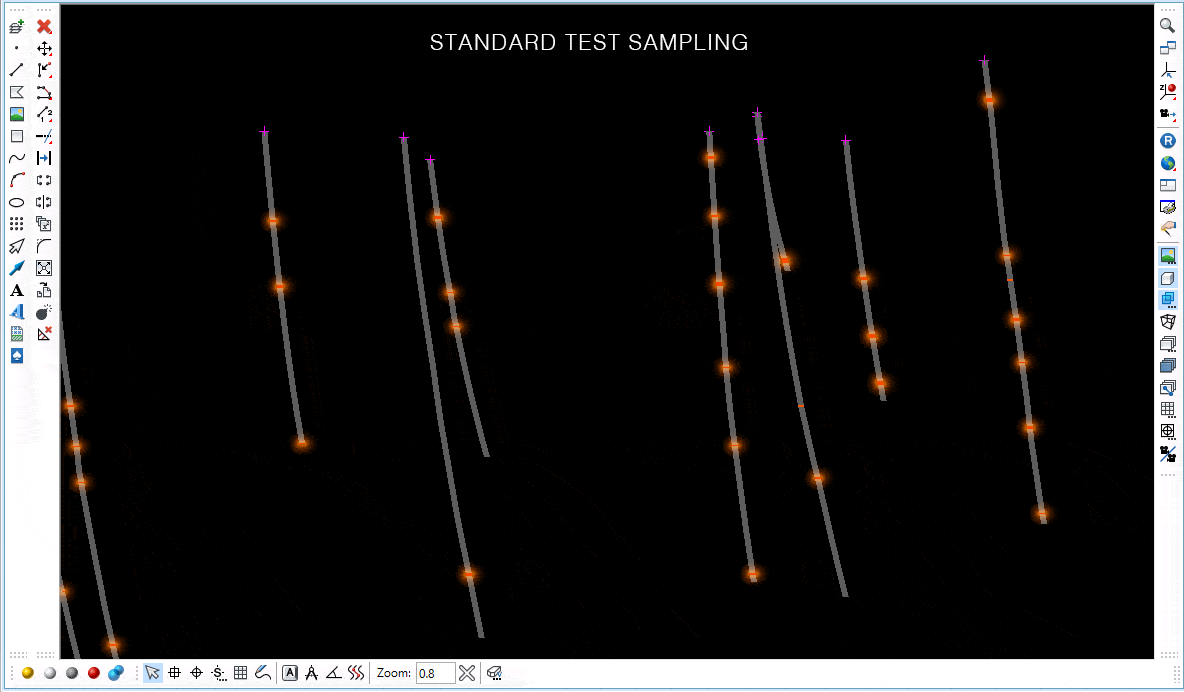Click the magnifier zoom icon
Image resolution: width=1184 pixels, height=692 pixels.
(1167, 26)
